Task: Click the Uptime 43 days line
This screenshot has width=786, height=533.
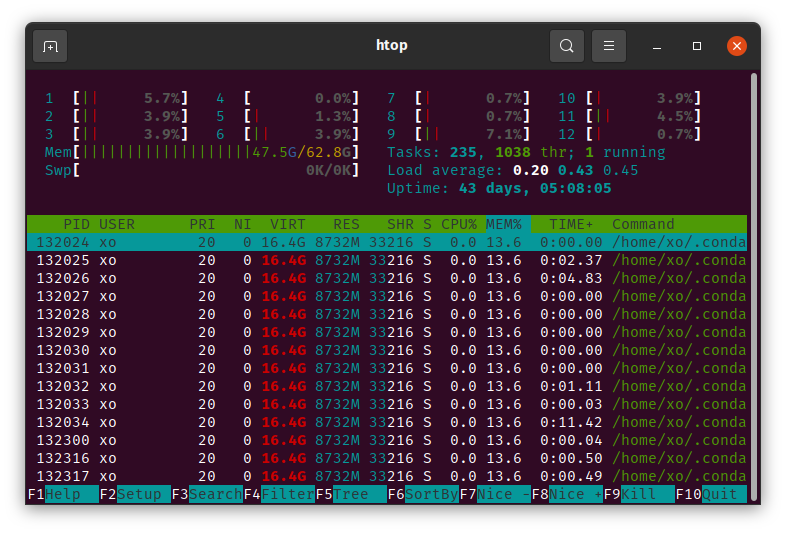Action: coord(499,188)
